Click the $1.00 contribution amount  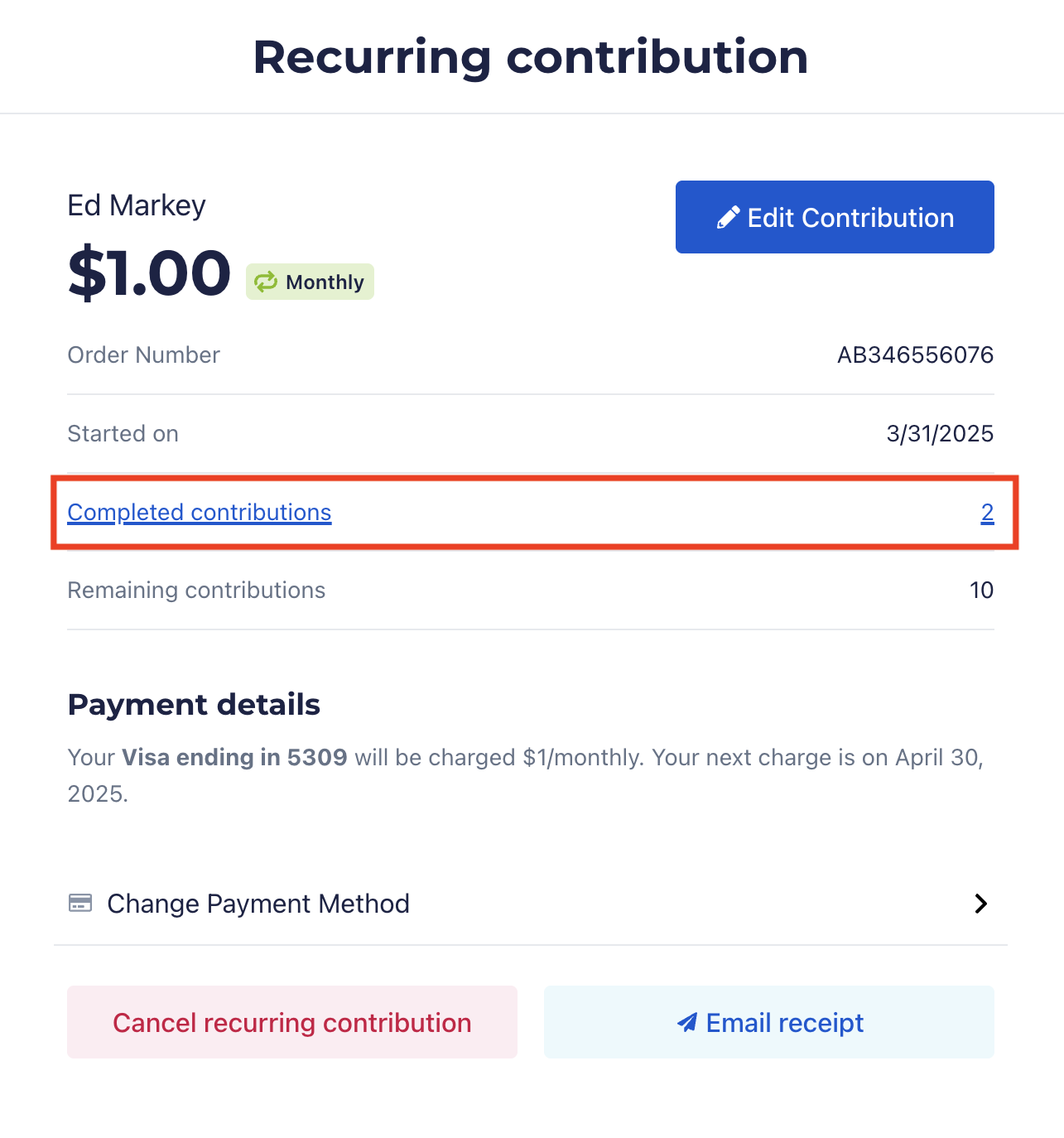(x=149, y=273)
